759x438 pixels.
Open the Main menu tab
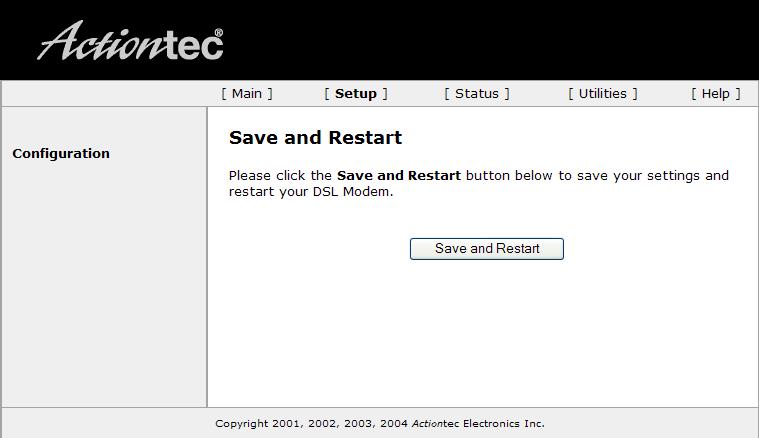coord(247,93)
